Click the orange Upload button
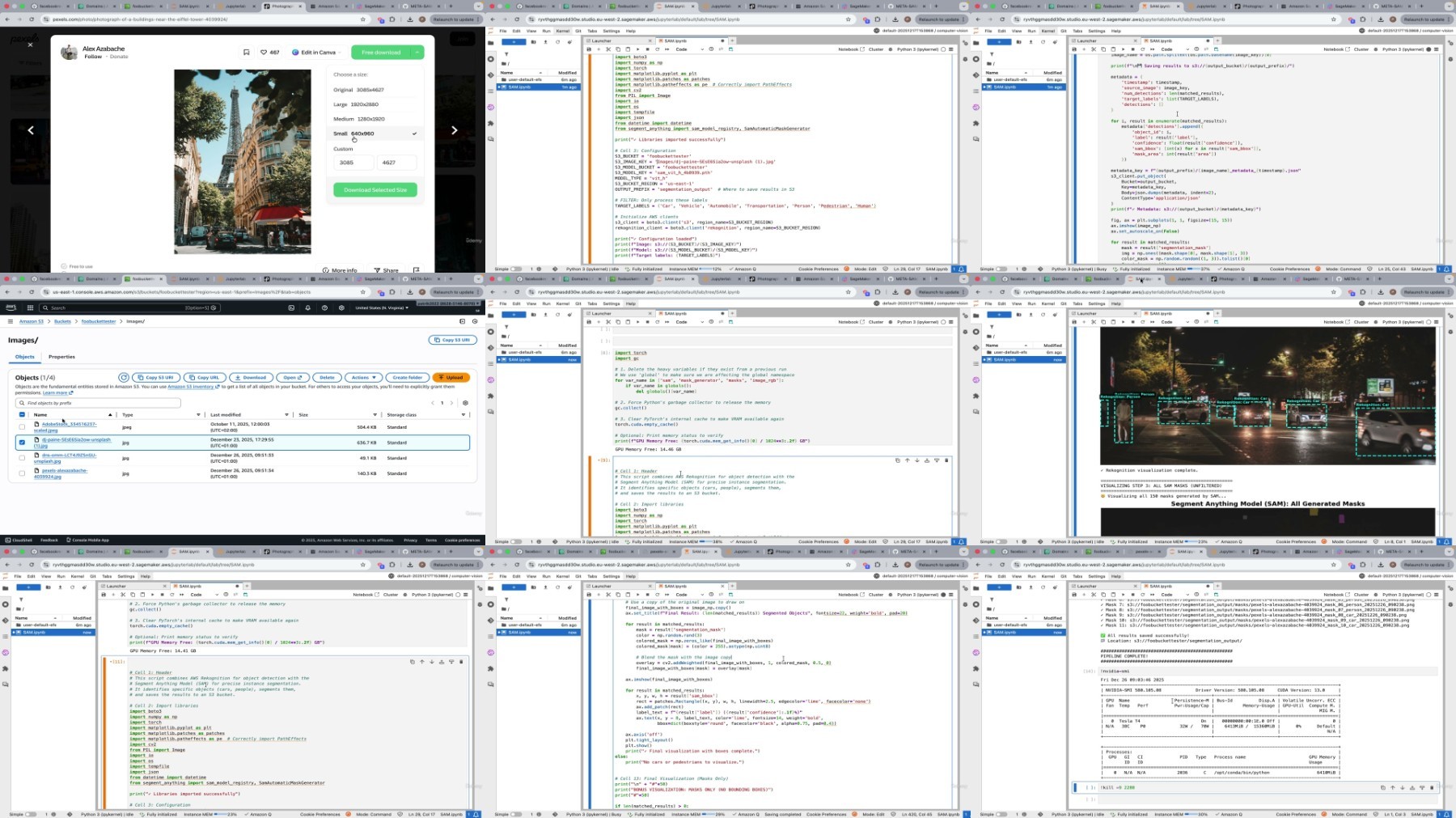Image resolution: width=1456 pixels, height=818 pixels. pyautogui.click(x=451, y=377)
